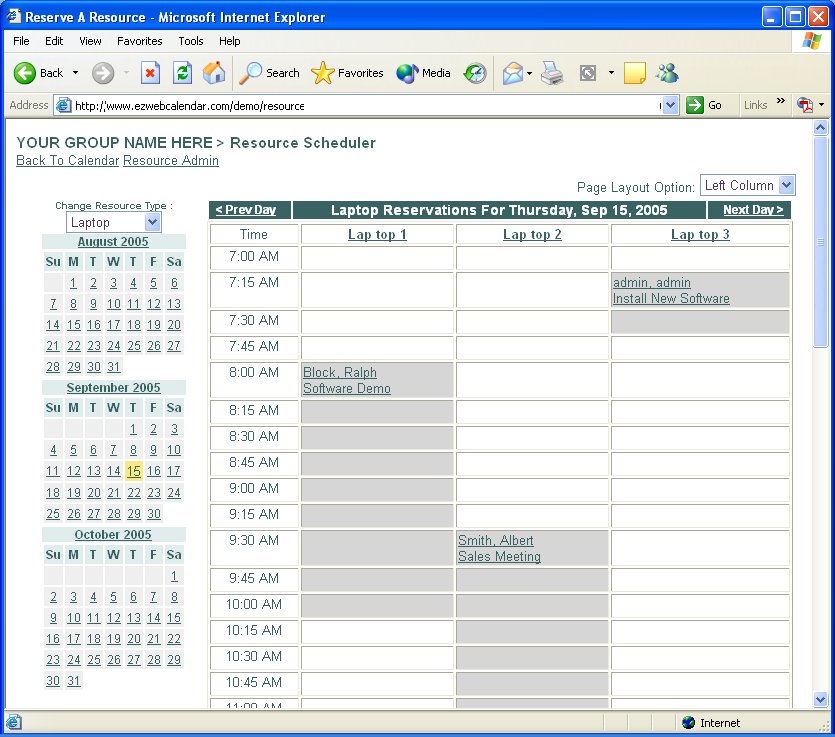Open the Search toolbar button
Screen dimensions: 835x737
pyautogui.click(x=269, y=73)
